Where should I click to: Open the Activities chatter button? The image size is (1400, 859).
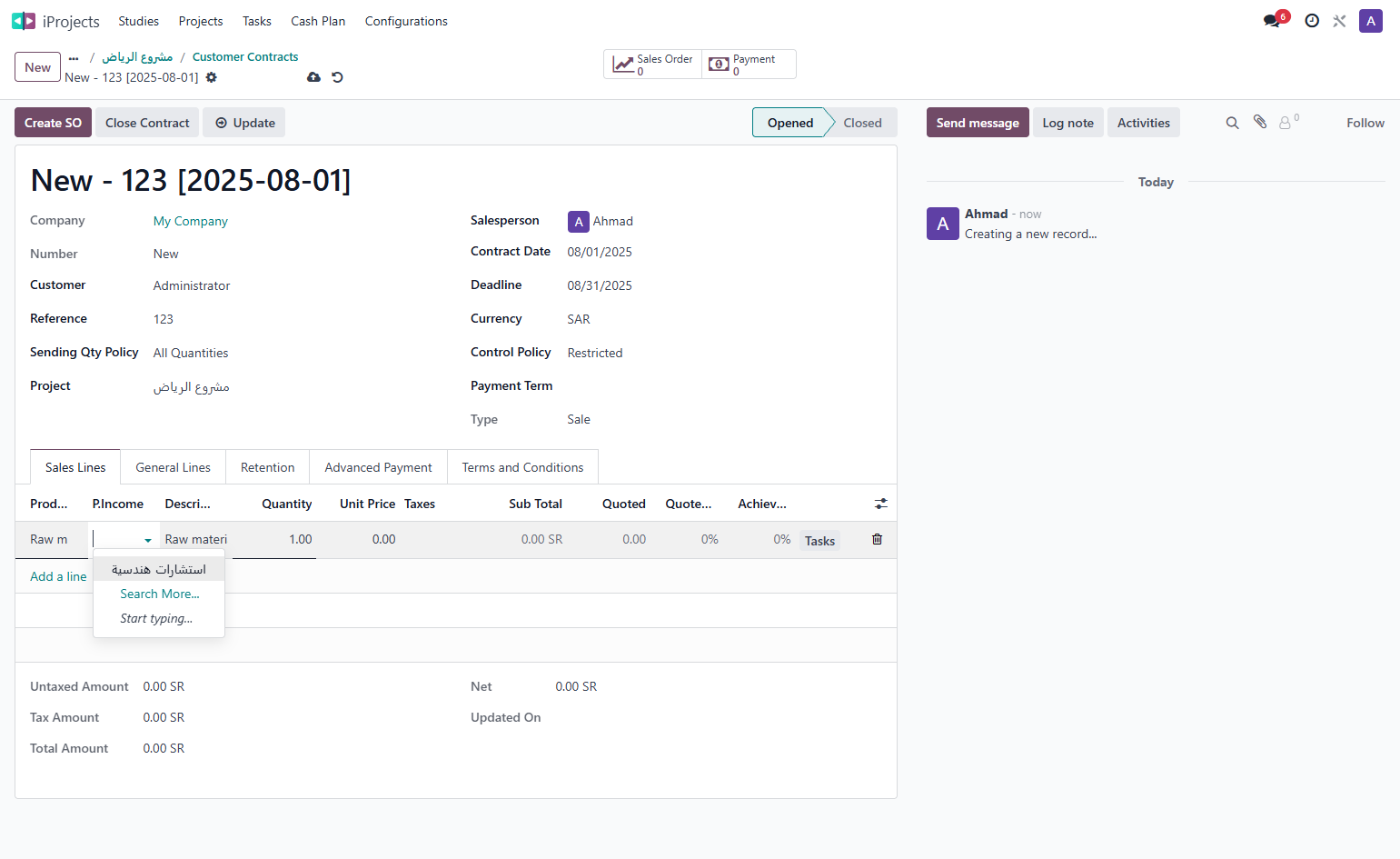click(x=1144, y=123)
